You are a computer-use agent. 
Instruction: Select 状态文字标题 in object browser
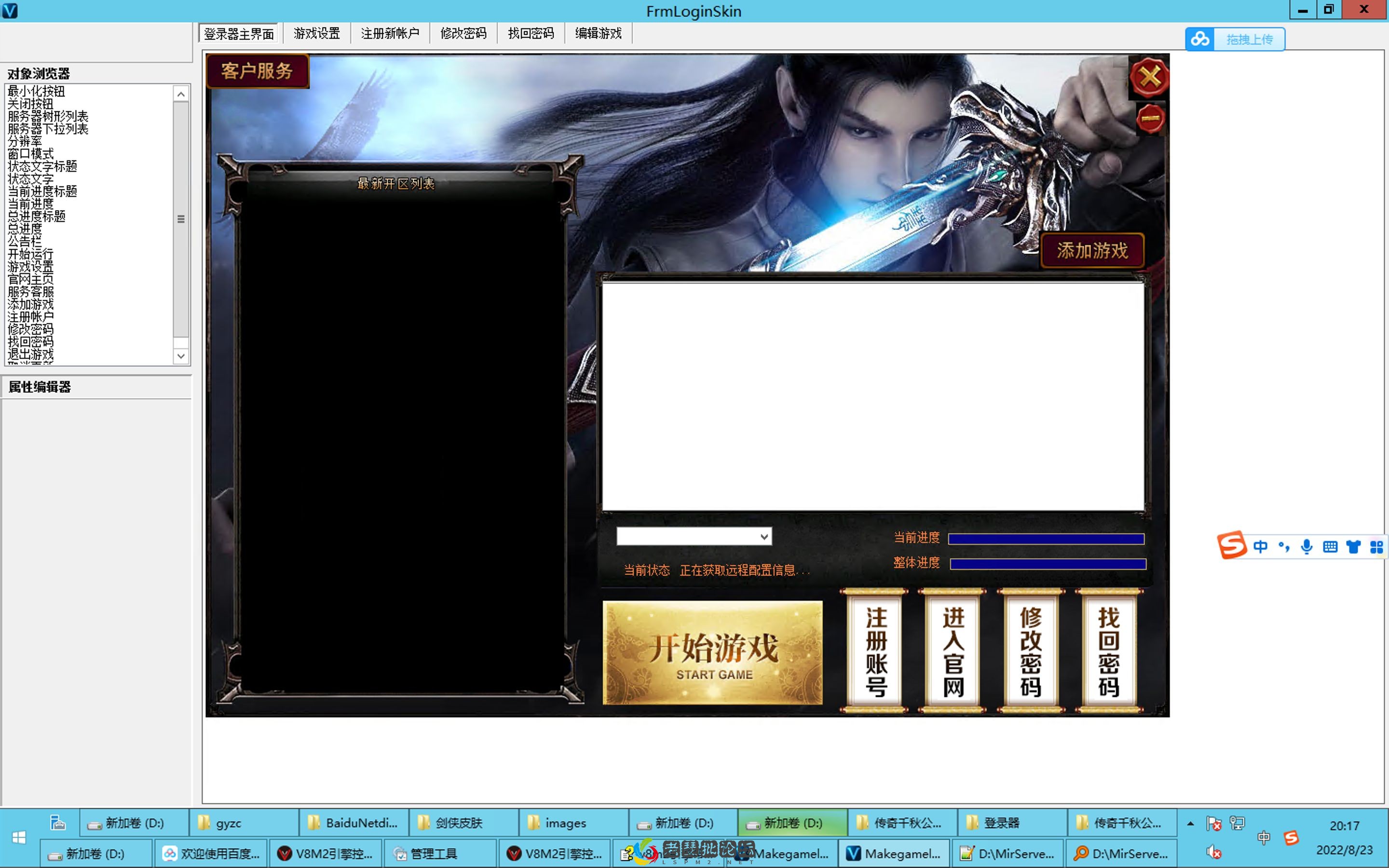tap(42, 166)
